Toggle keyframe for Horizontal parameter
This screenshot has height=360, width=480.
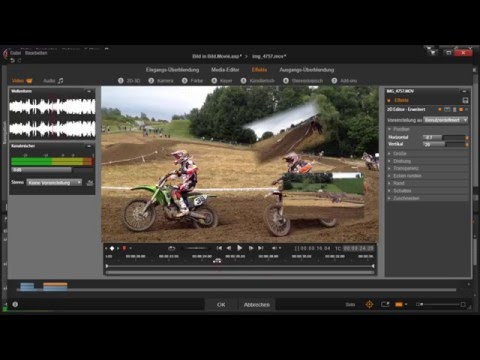pos(467,137)
